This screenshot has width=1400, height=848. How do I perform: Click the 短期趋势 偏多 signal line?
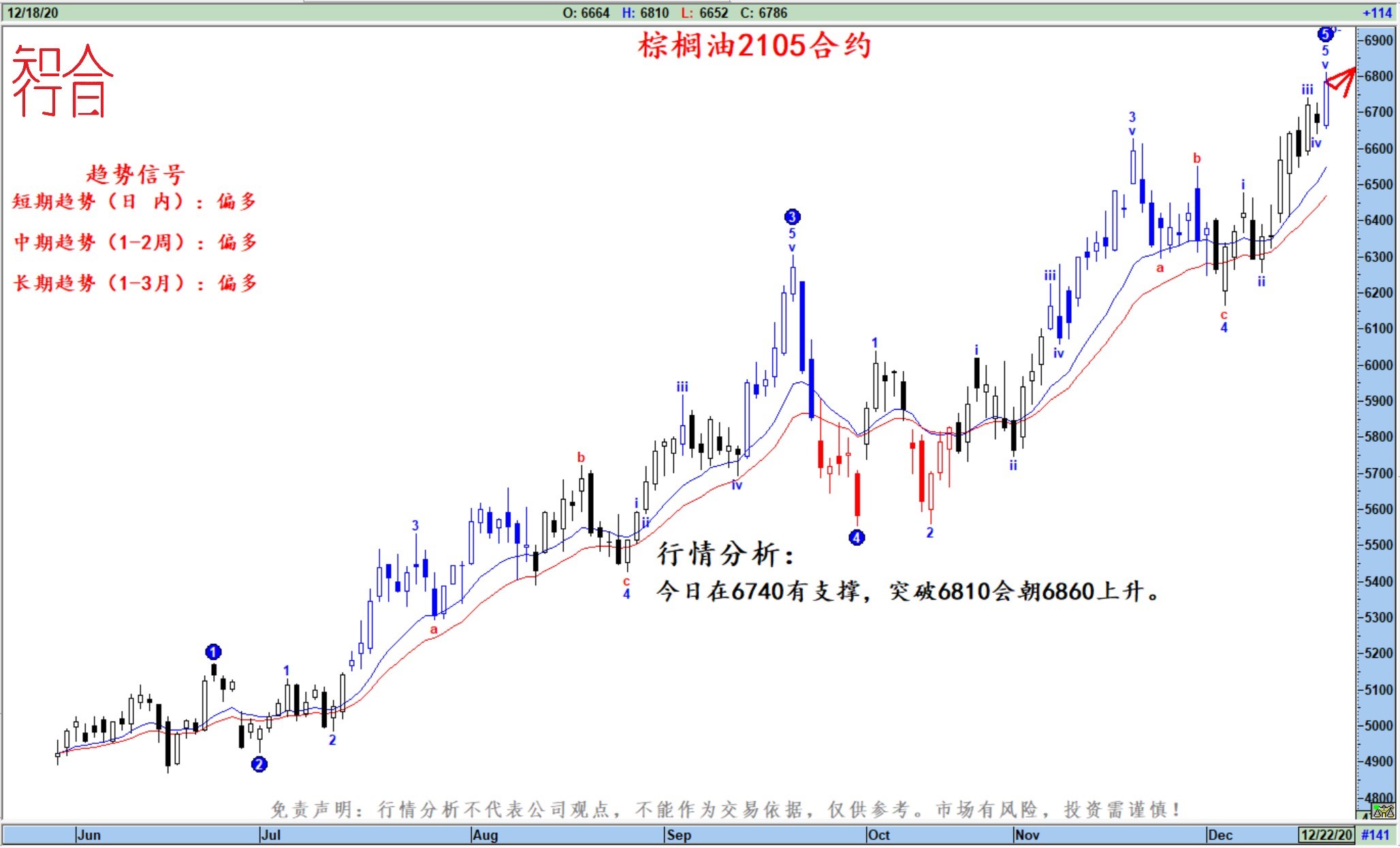[x=134, y=201]
